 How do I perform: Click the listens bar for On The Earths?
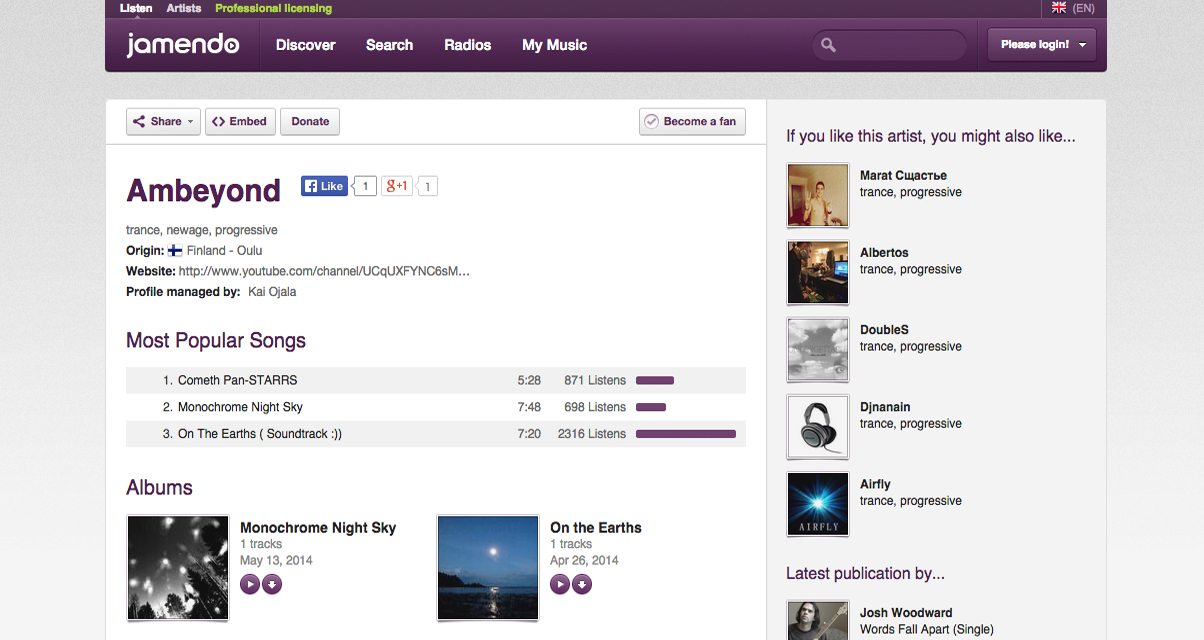tap(685, 434)
